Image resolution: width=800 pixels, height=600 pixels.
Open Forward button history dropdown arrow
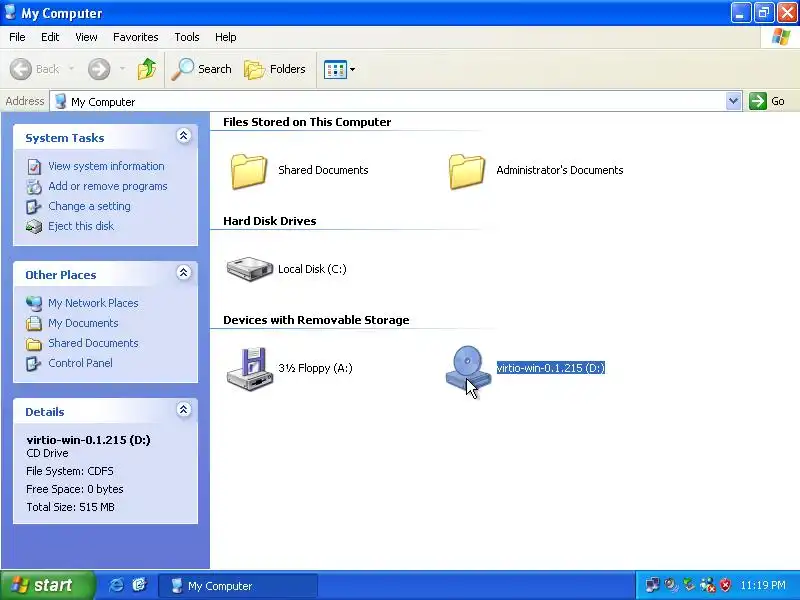click(x=122, y=69)
